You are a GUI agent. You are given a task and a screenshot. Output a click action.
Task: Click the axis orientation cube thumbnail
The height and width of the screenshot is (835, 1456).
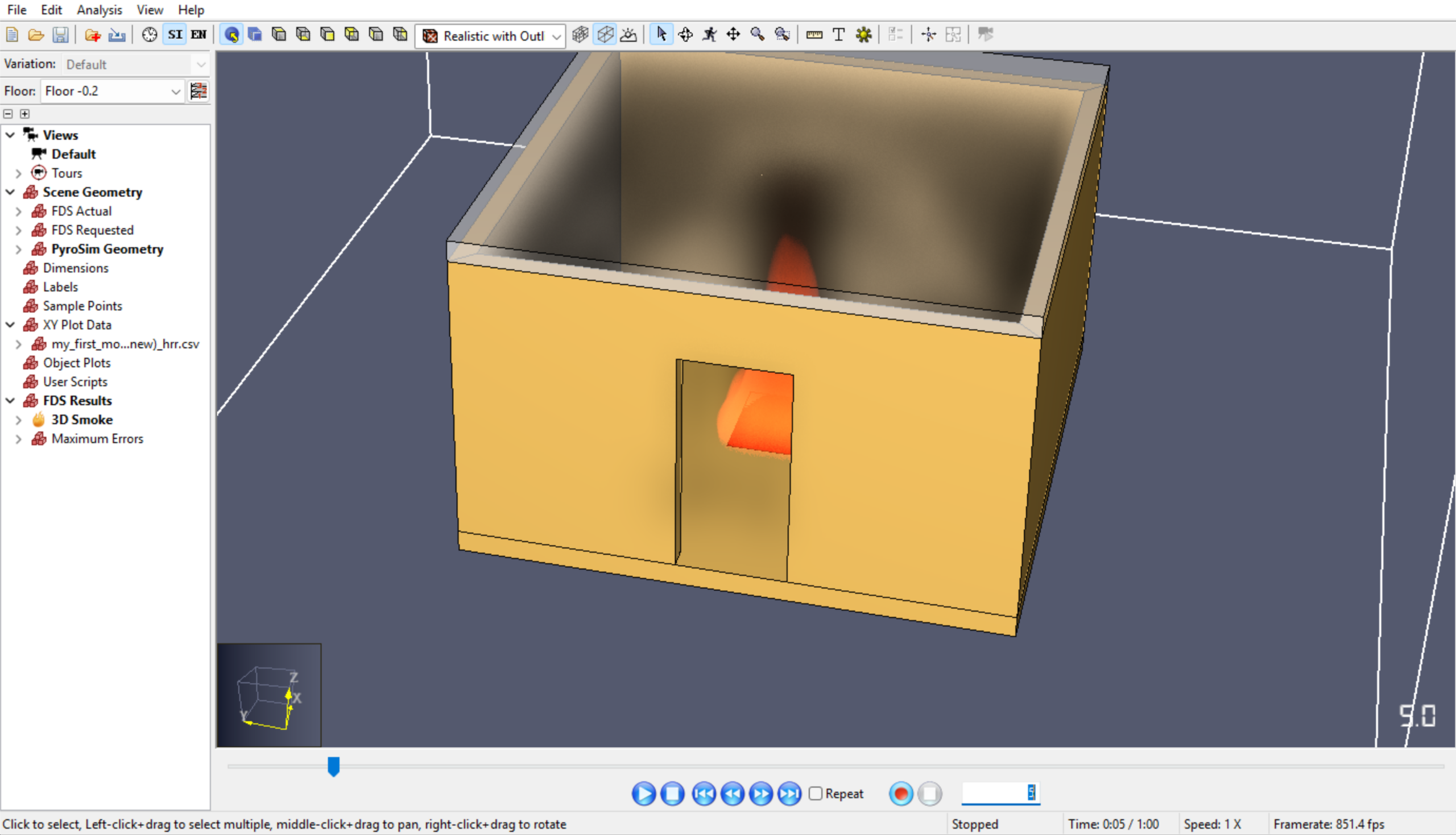coord(269,695)
